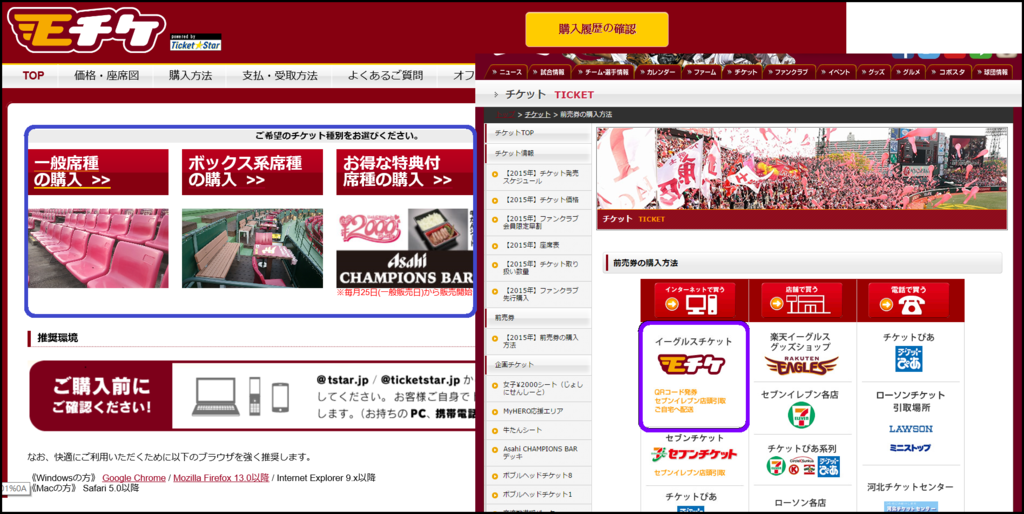
Task: Click the pink stadium seats photo thumbnail
Action: [98, 248]
